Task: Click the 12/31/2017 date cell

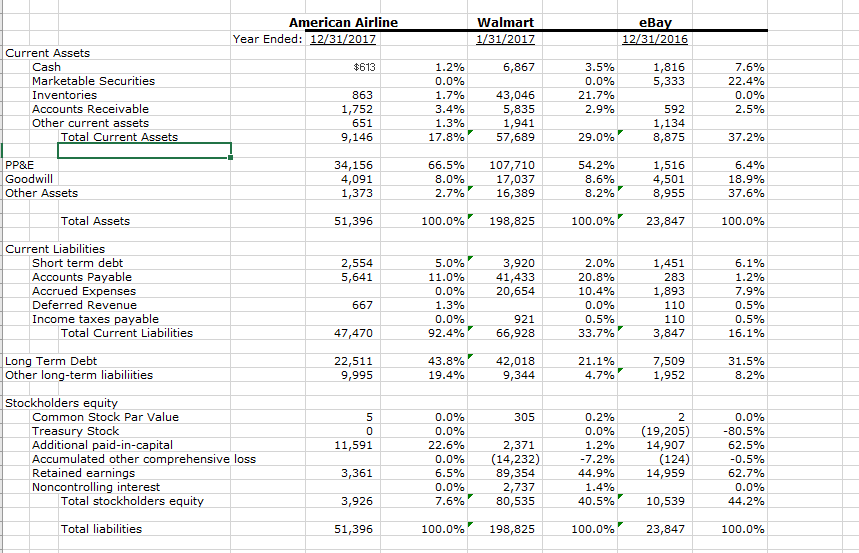Action: [343, 39]
